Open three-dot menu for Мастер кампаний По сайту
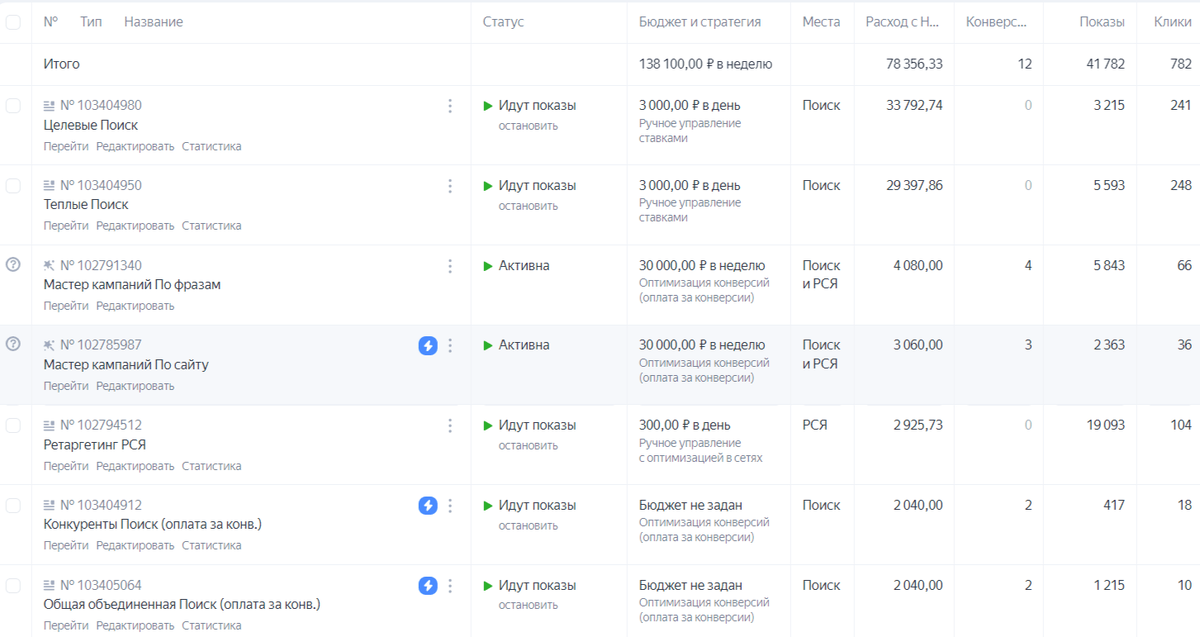 (450, 345)
